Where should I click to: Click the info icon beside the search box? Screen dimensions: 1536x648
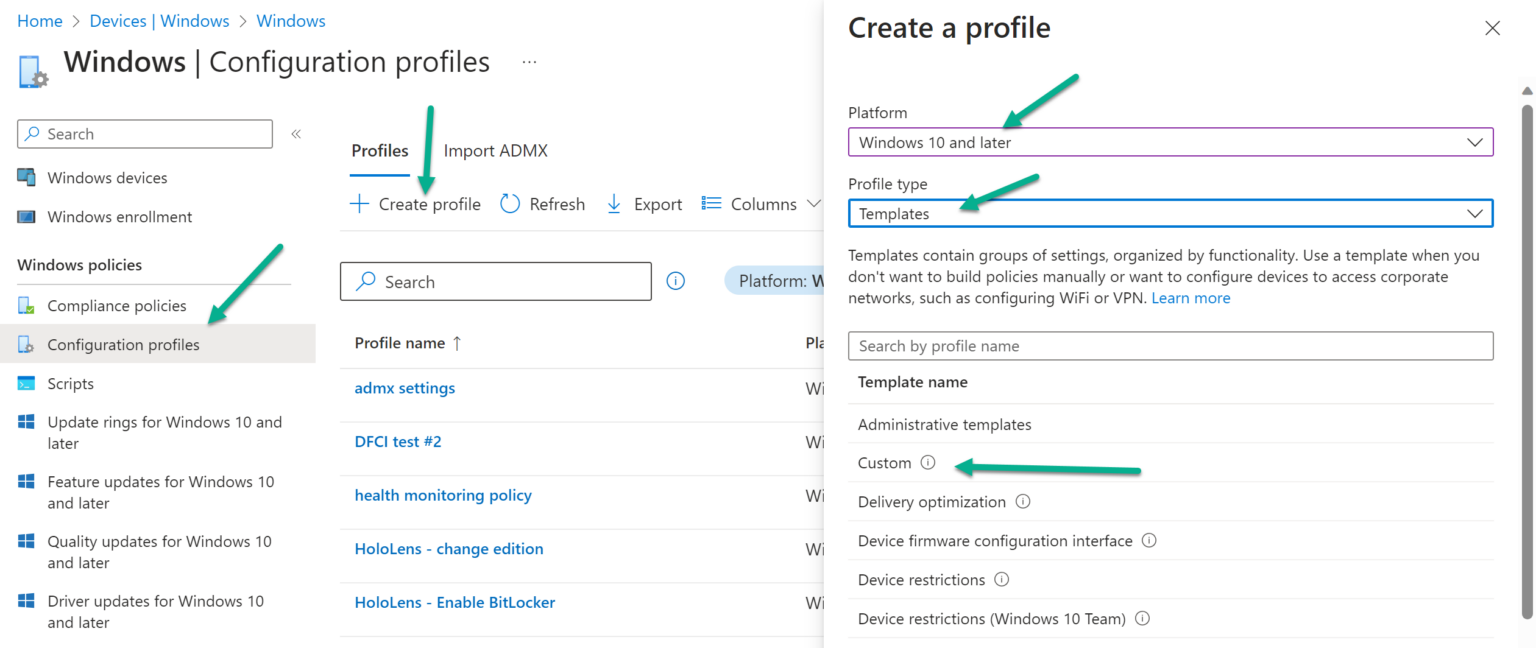675,281
